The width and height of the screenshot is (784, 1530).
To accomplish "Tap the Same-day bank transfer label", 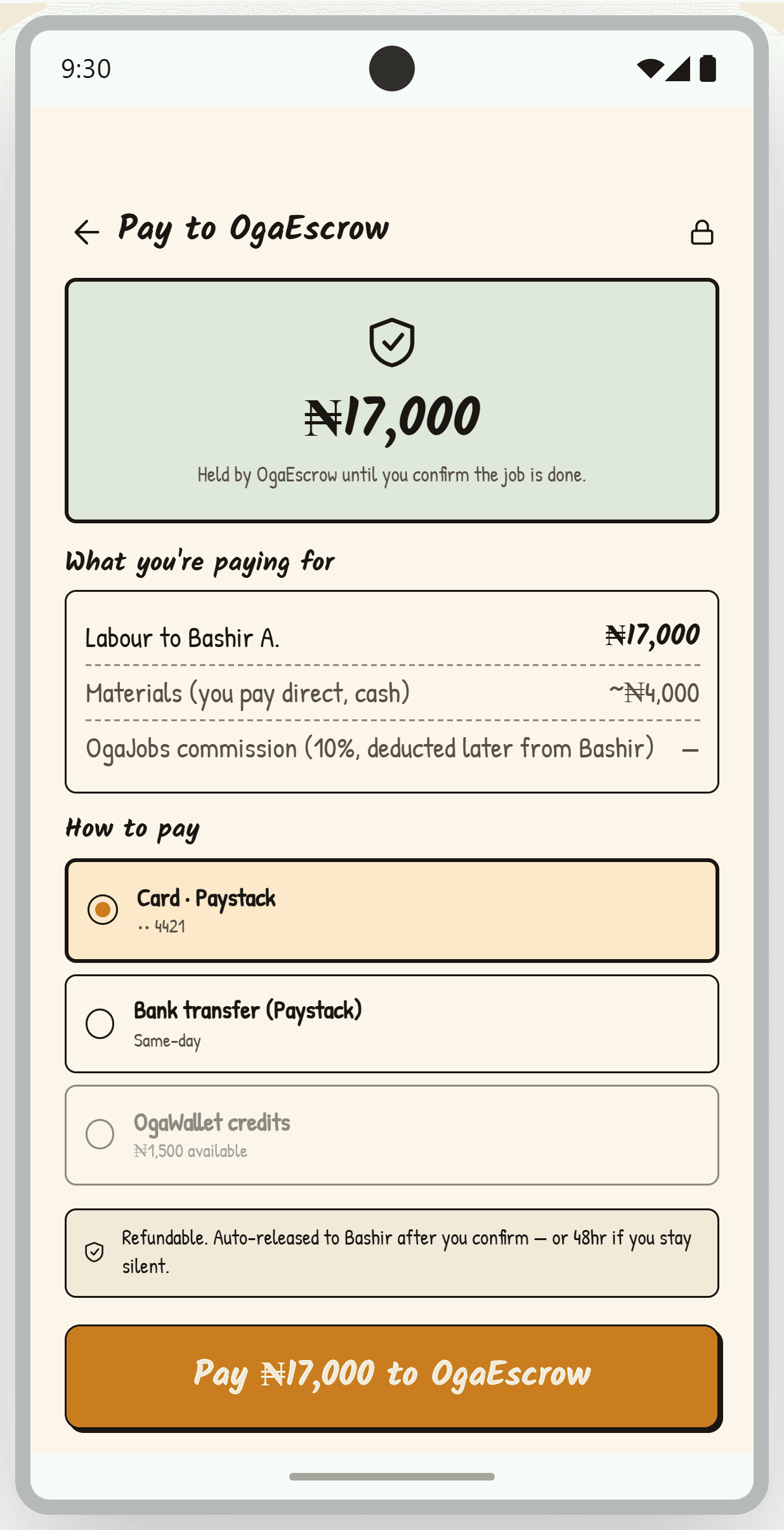I will pos(167,1041).
